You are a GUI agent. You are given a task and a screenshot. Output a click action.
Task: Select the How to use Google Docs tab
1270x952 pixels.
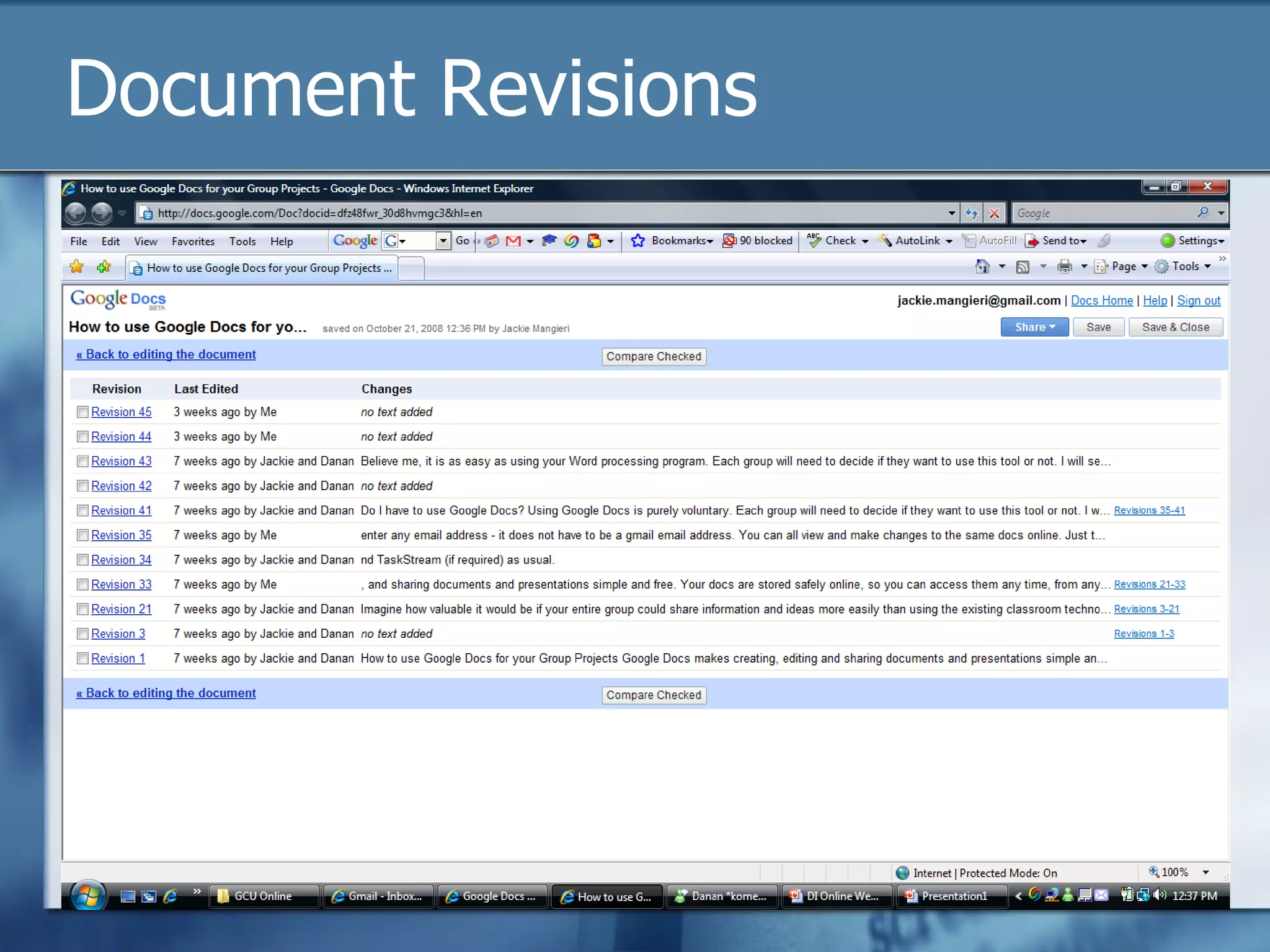coord(260,268)
